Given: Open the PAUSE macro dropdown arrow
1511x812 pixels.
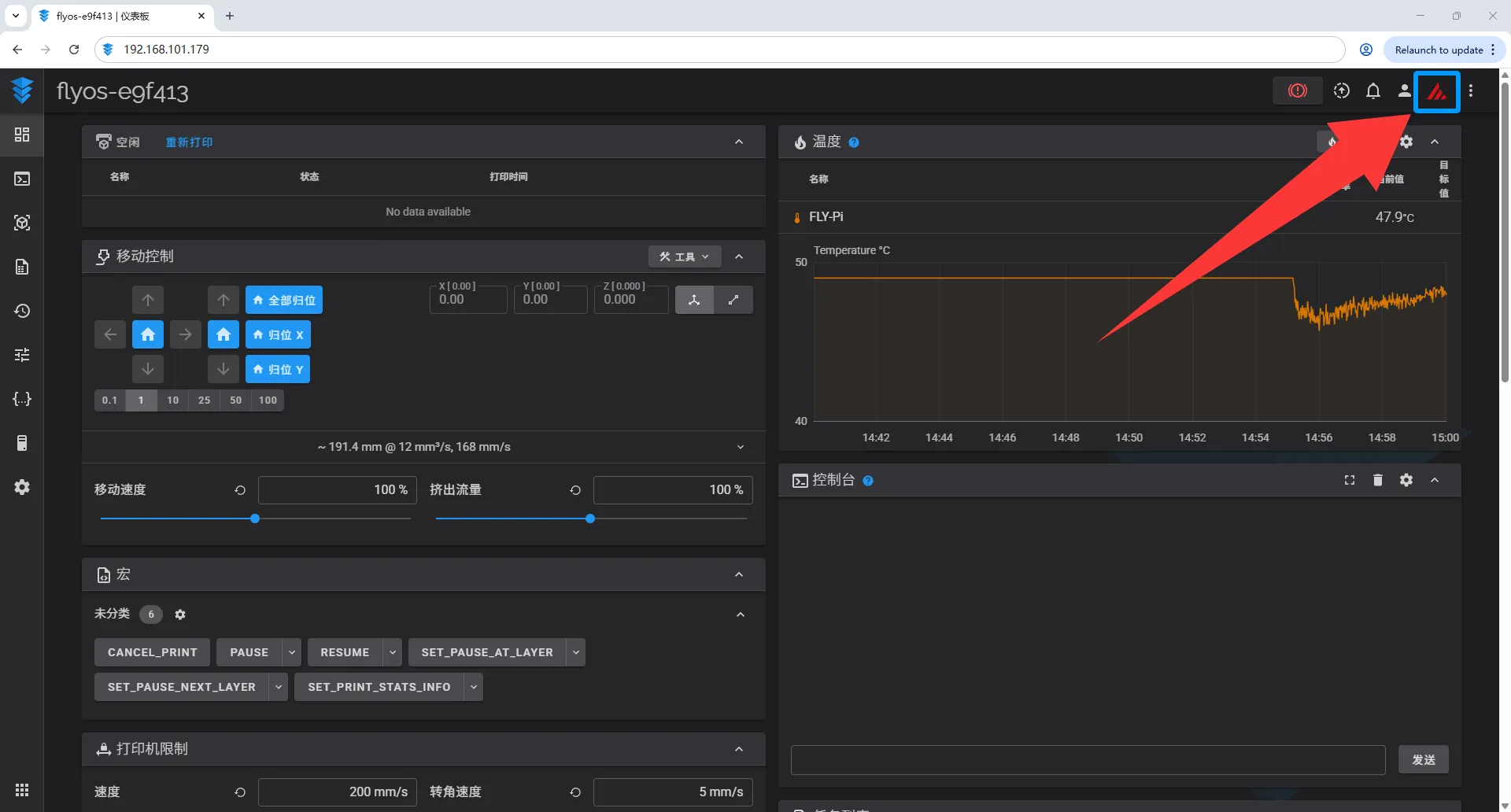Looking at the screenshot, I should (292, 652).
